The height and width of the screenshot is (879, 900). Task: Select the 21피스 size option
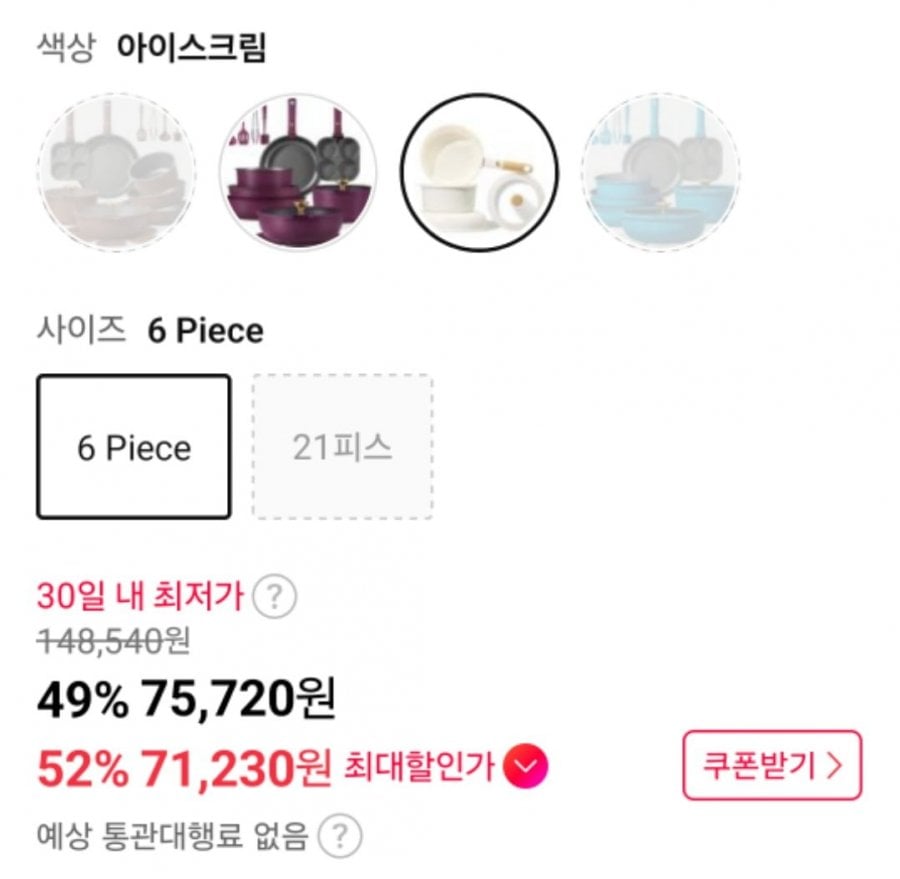(342, 447)
